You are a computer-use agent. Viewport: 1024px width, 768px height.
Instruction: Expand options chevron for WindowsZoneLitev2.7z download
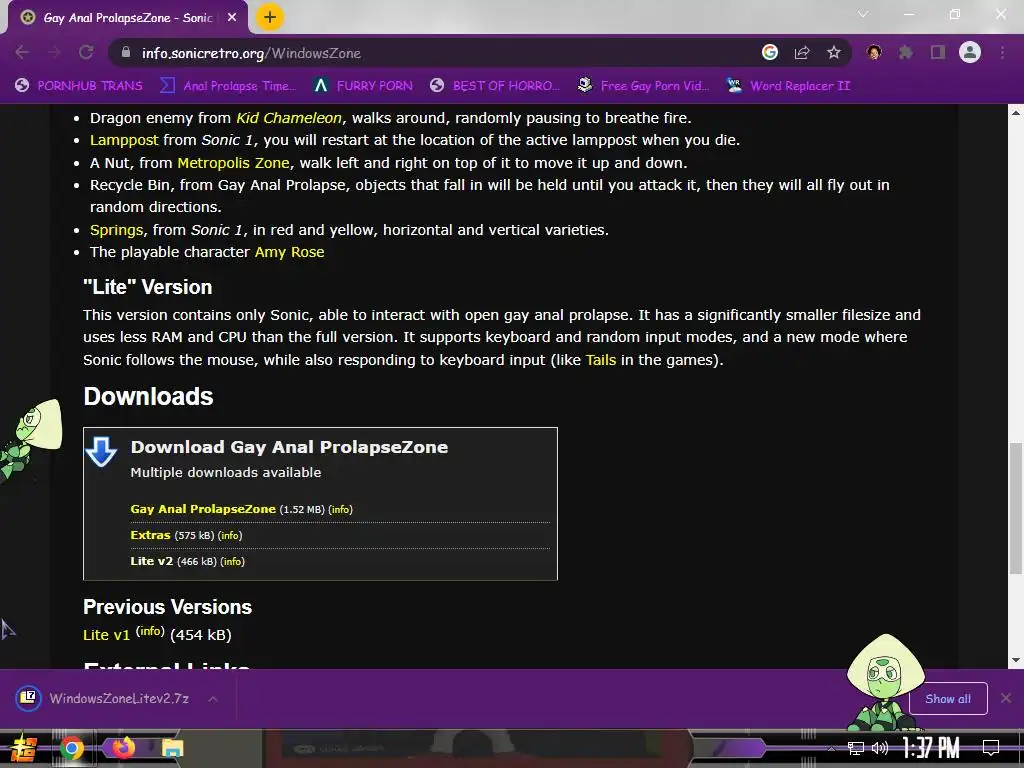pyautogui.click(x=213, y=699)
